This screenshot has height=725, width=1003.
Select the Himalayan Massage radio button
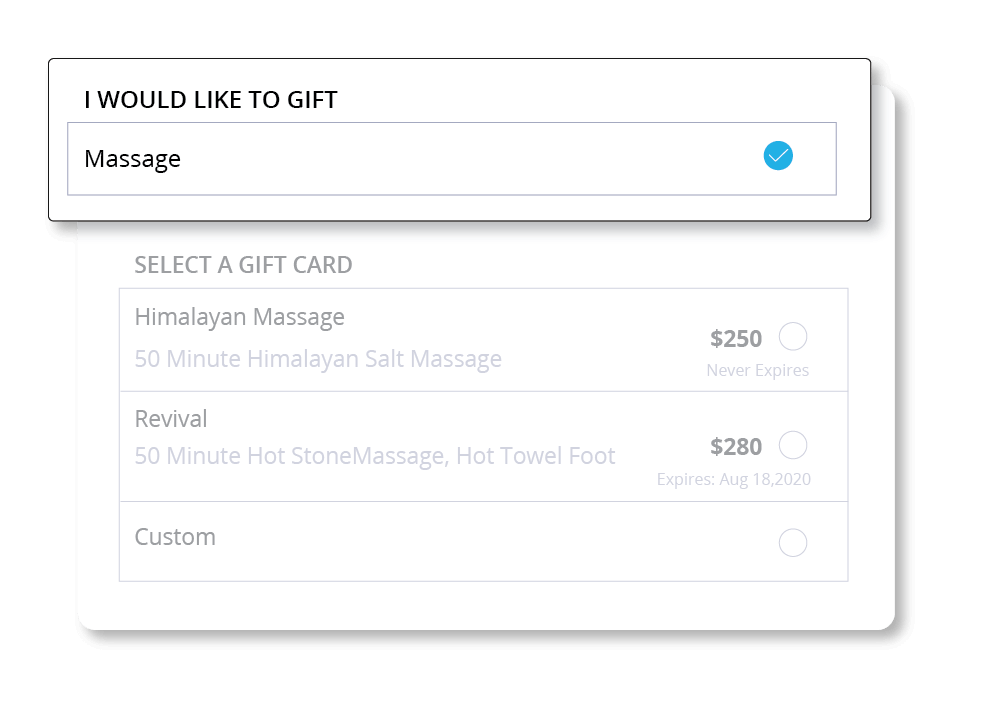792,338
